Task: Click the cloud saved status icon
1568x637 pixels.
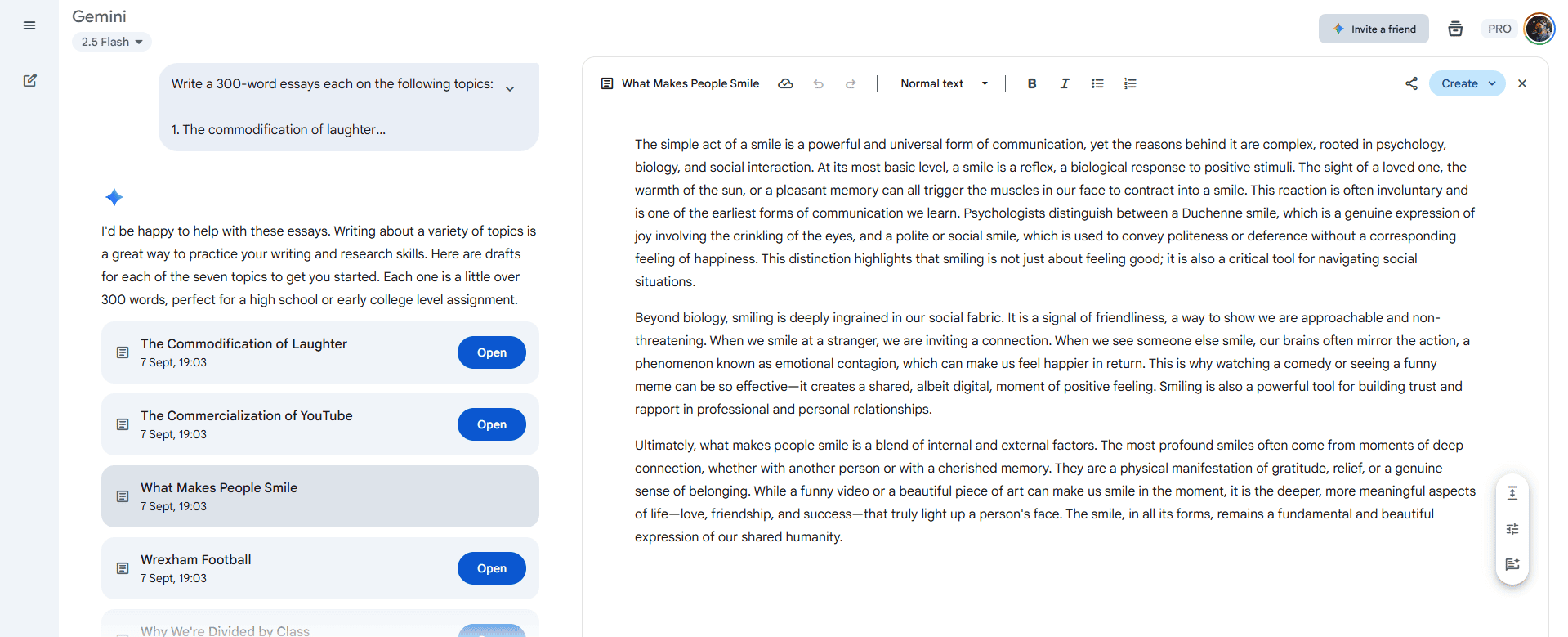Action: coord(785,83)
